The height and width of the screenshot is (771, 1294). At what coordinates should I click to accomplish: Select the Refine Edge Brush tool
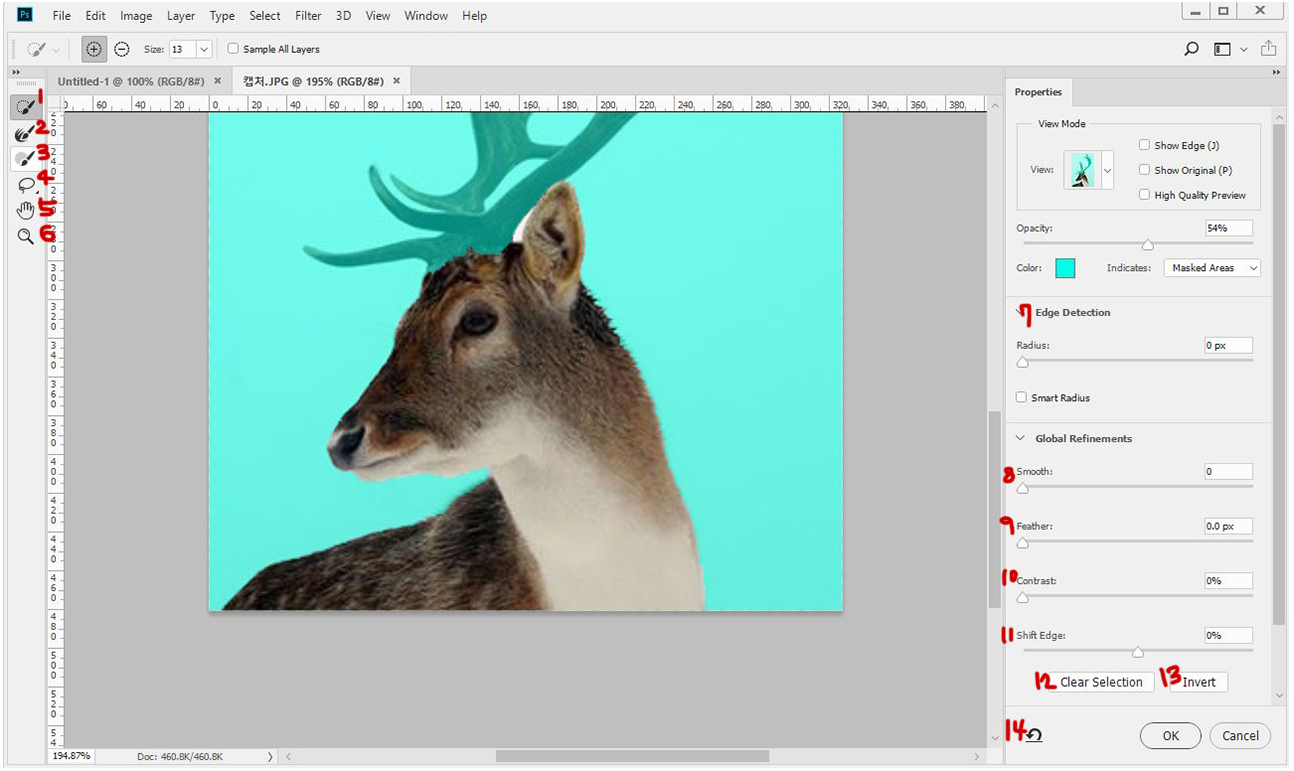pos(24,132)
